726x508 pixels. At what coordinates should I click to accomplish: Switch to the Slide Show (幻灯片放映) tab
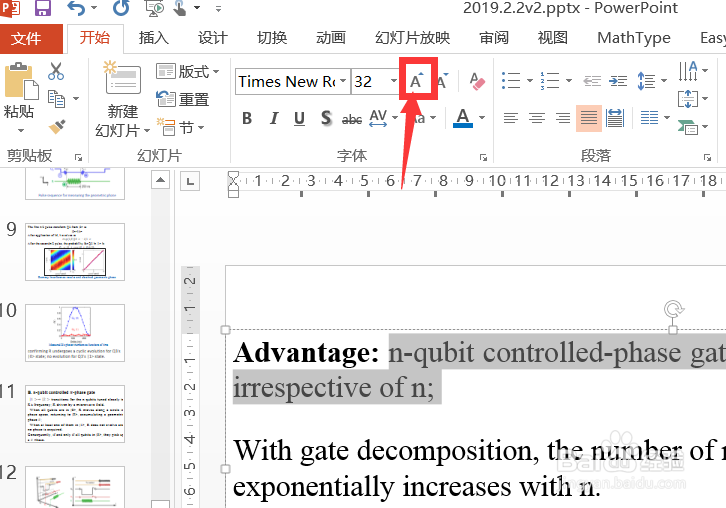[413, 38]
